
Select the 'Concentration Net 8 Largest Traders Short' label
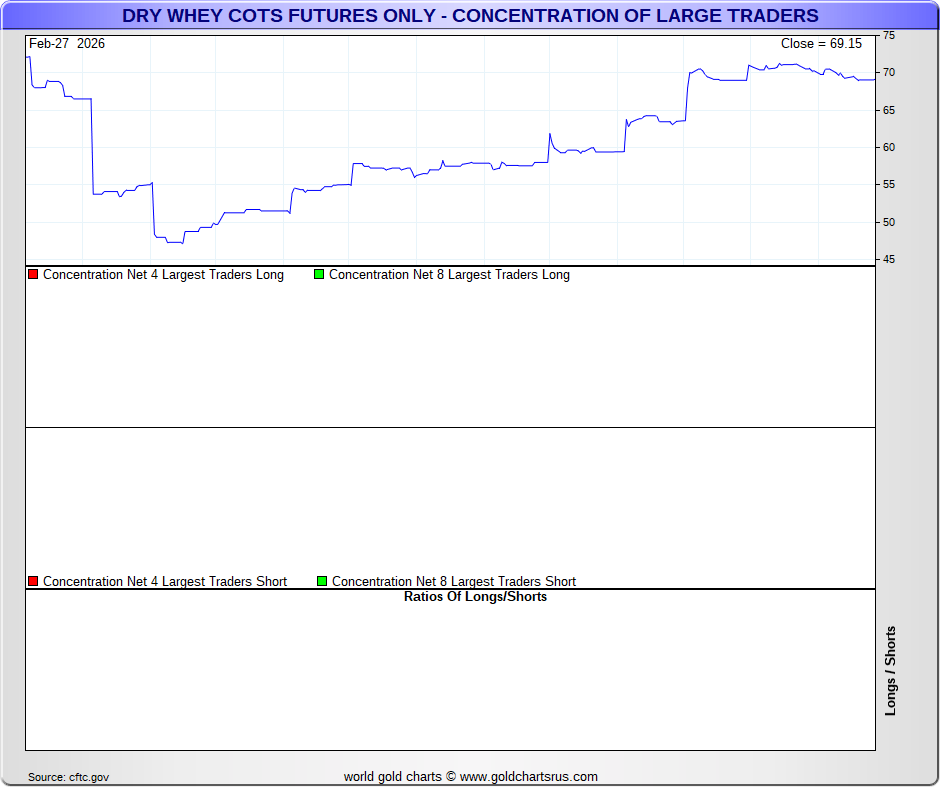tap(454, 582)
